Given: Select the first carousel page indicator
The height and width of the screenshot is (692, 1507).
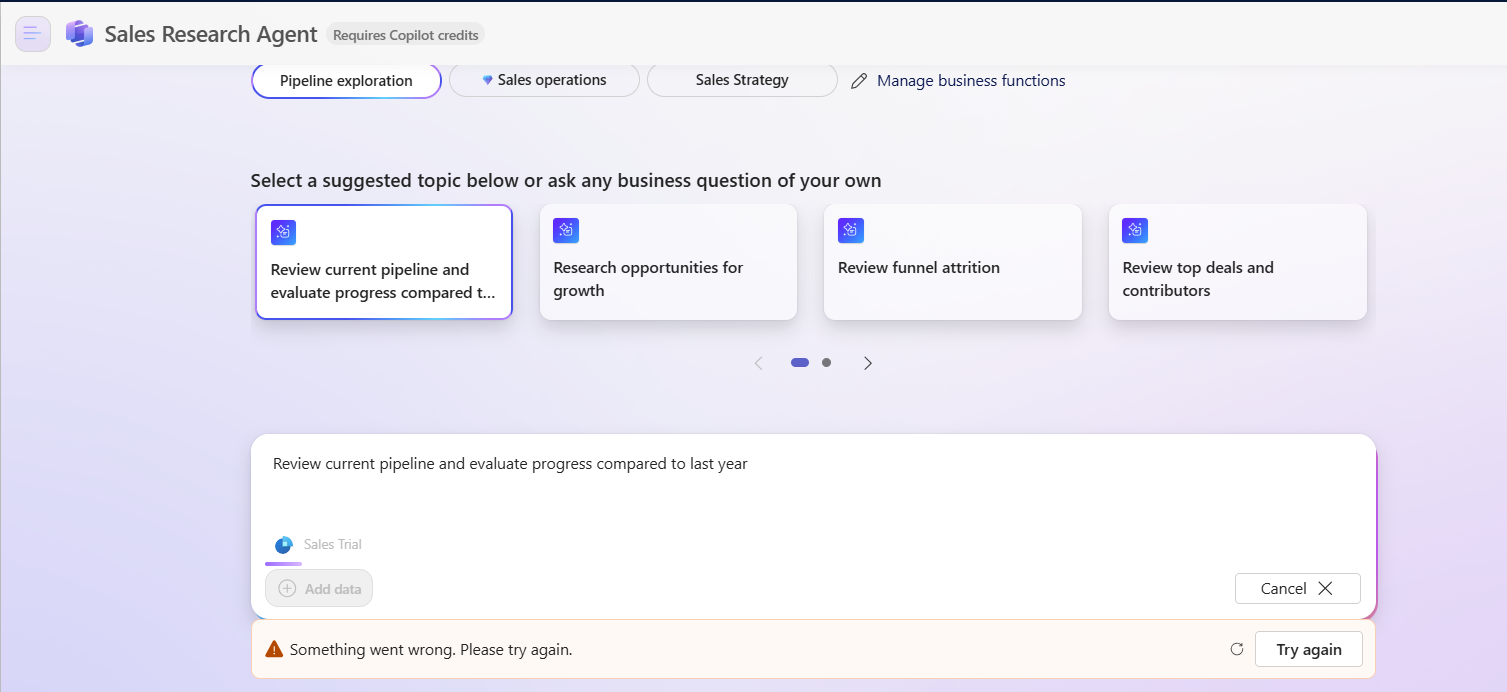Looking at the screenshot, I should (800, 363).
